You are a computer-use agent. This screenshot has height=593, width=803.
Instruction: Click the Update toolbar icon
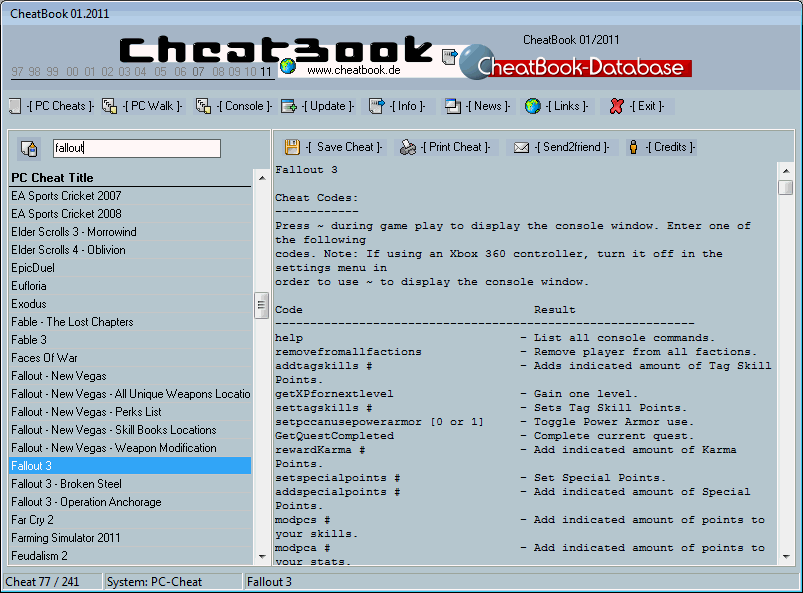click(x=289, y=106)
